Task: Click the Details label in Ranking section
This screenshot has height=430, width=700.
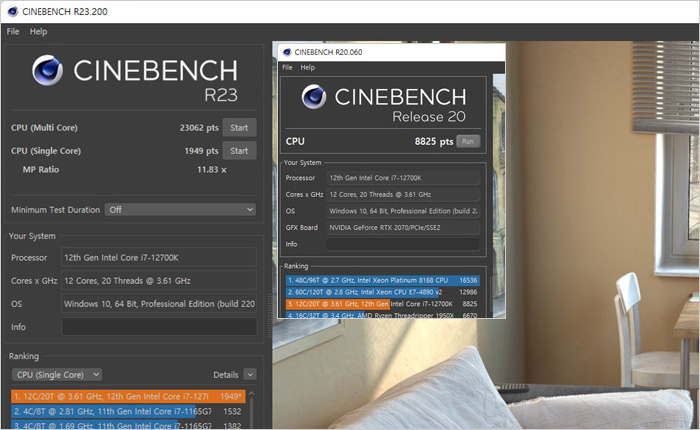Action: pyautogui.click(x=225, y=375)
